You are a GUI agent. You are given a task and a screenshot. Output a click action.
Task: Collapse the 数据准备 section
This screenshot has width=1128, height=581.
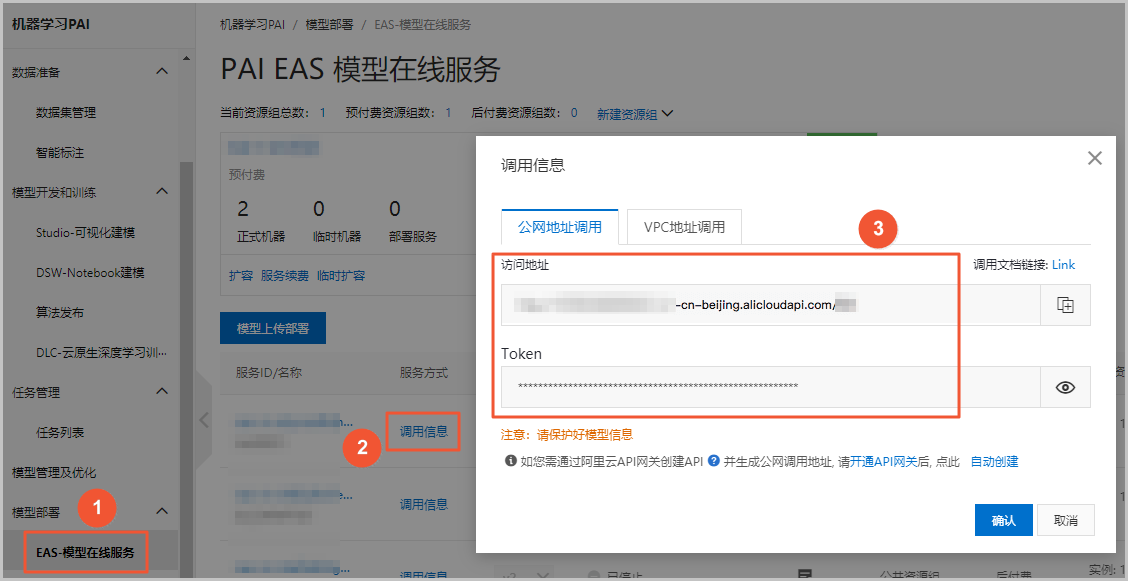pos(163,72)
